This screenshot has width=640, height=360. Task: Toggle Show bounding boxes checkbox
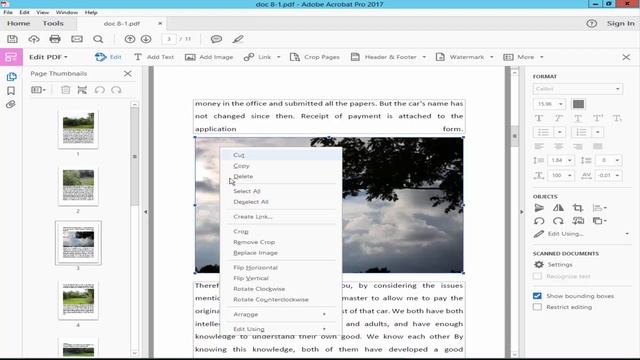tap(537, 296)
